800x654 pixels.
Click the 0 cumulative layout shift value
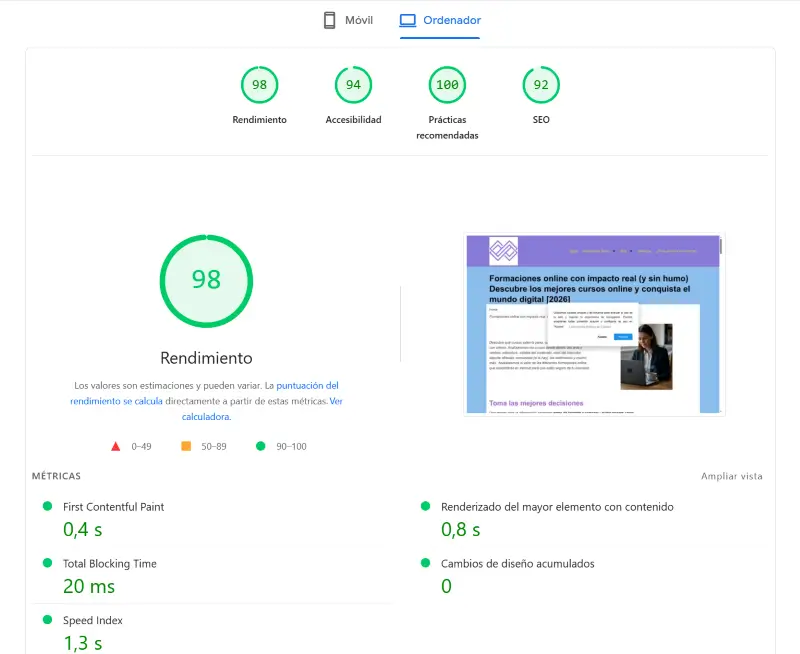(x=446, y=586)
